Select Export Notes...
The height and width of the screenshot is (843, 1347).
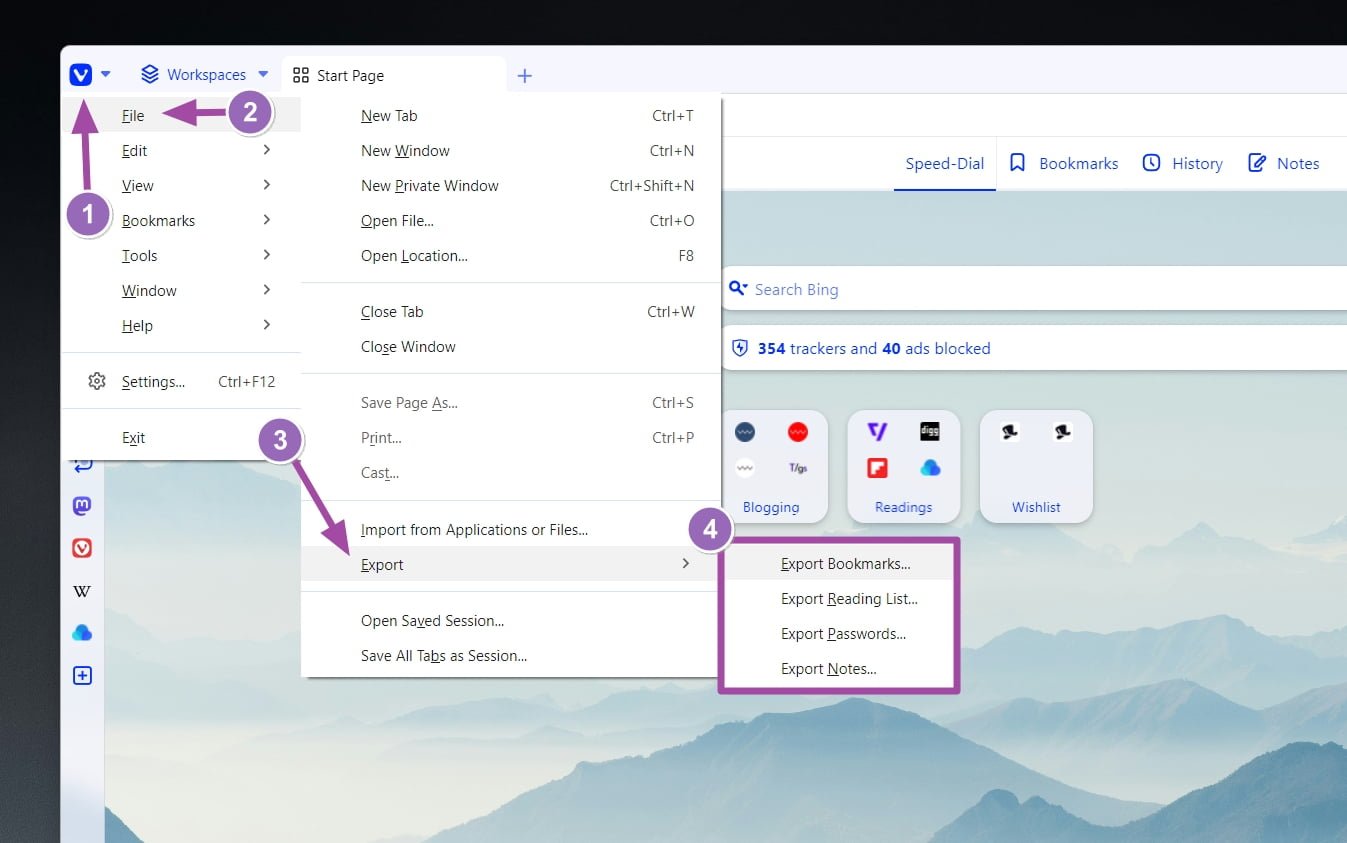click(840, 668)
